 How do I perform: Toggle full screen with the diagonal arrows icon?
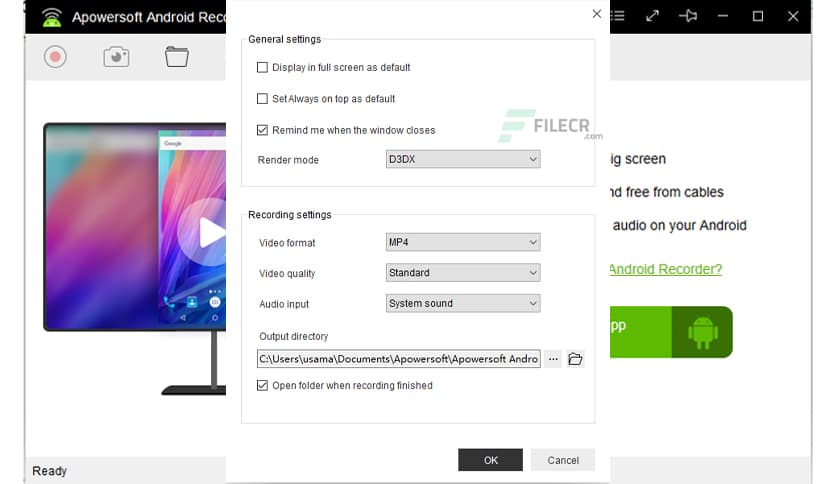[652, 15]
